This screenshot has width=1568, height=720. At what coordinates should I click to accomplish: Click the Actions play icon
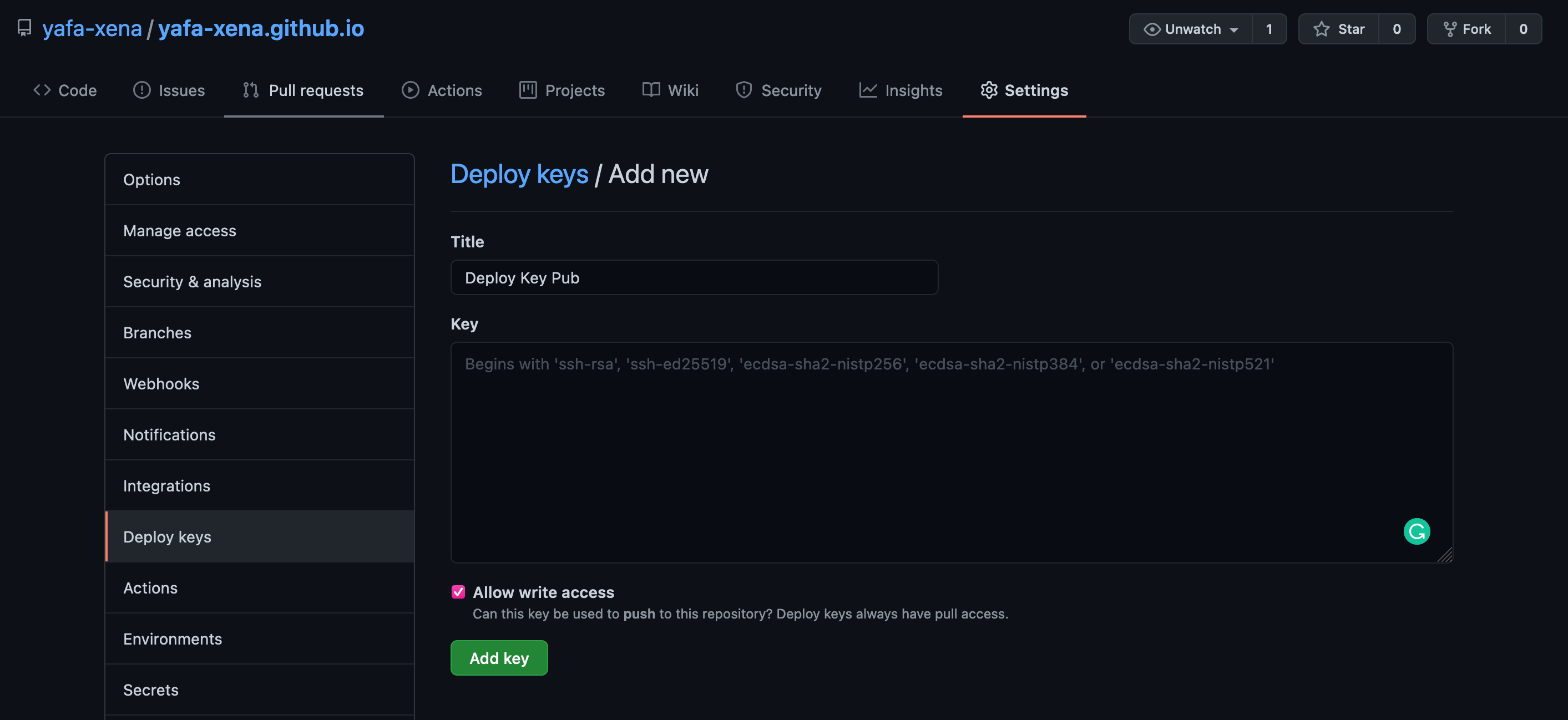[410, 90]
